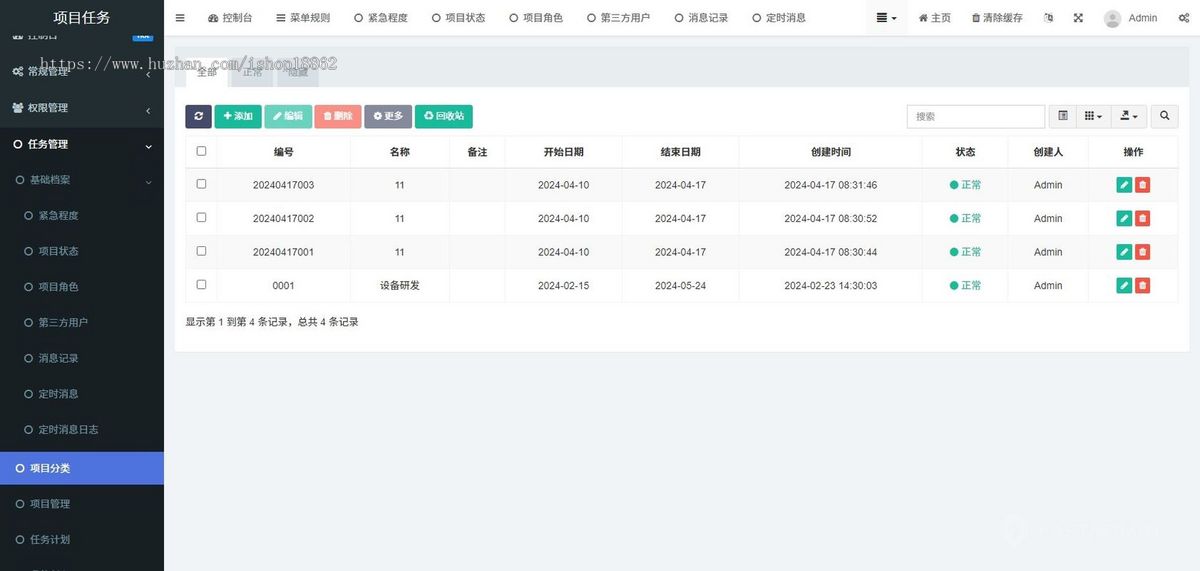Select the 全部 filter tab
This screenshot has height=571, width=1200.
(x=207, y=72)
